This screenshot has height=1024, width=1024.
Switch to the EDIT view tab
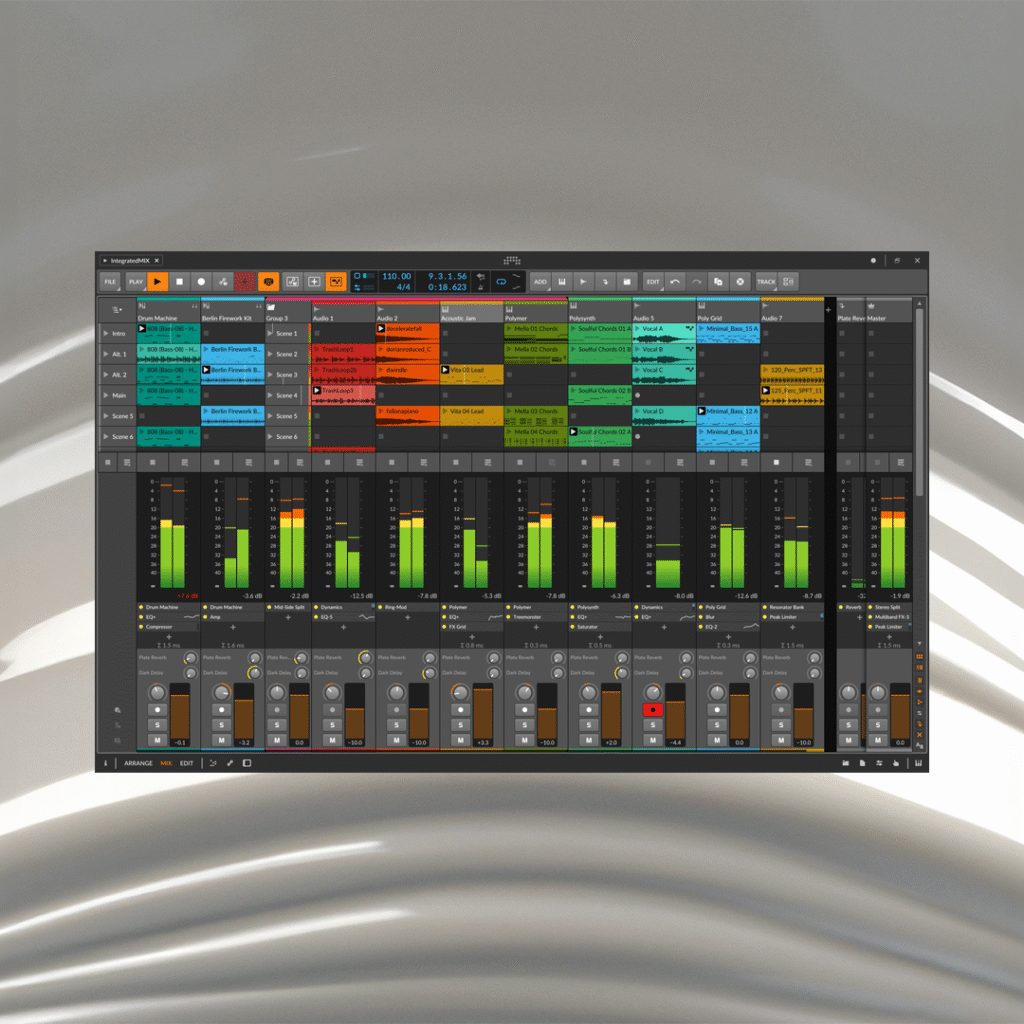pos(186,763)
